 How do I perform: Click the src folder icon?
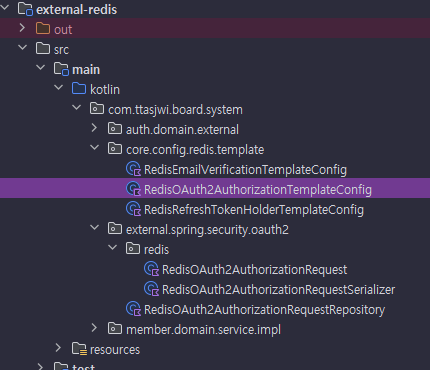[43, 49]
